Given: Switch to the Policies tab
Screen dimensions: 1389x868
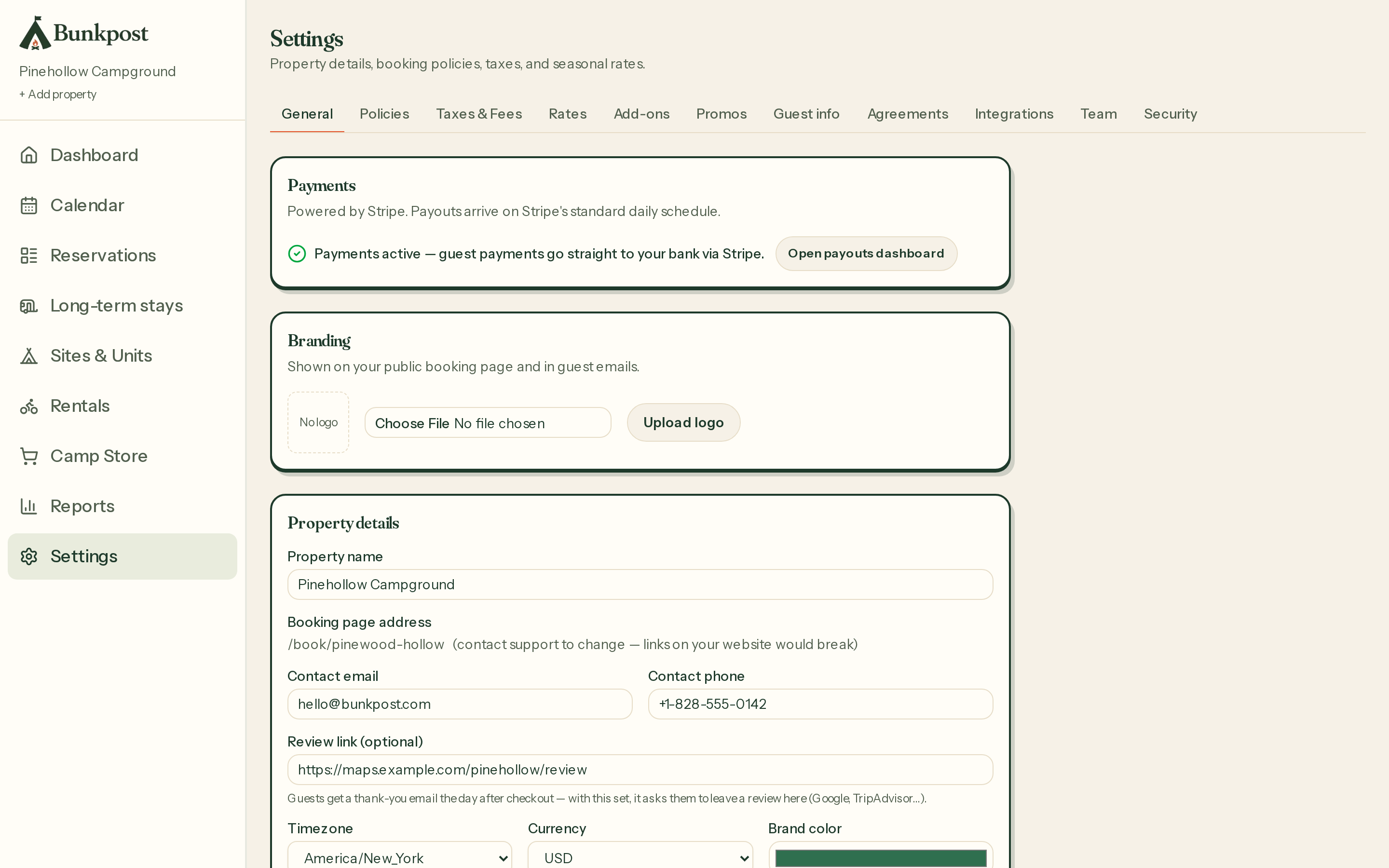Looking at the screenshot, I should point(384,114).
